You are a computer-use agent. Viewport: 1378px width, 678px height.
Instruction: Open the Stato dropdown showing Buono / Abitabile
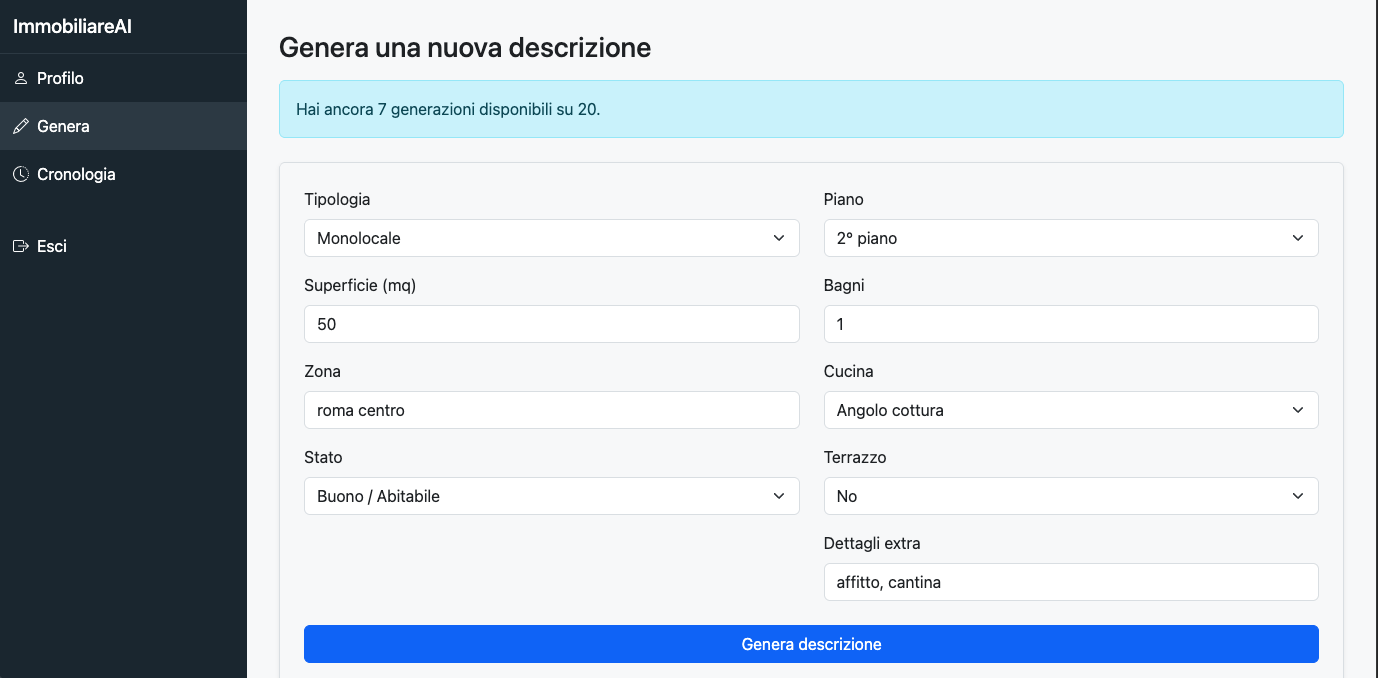click(x=552, y=496)
